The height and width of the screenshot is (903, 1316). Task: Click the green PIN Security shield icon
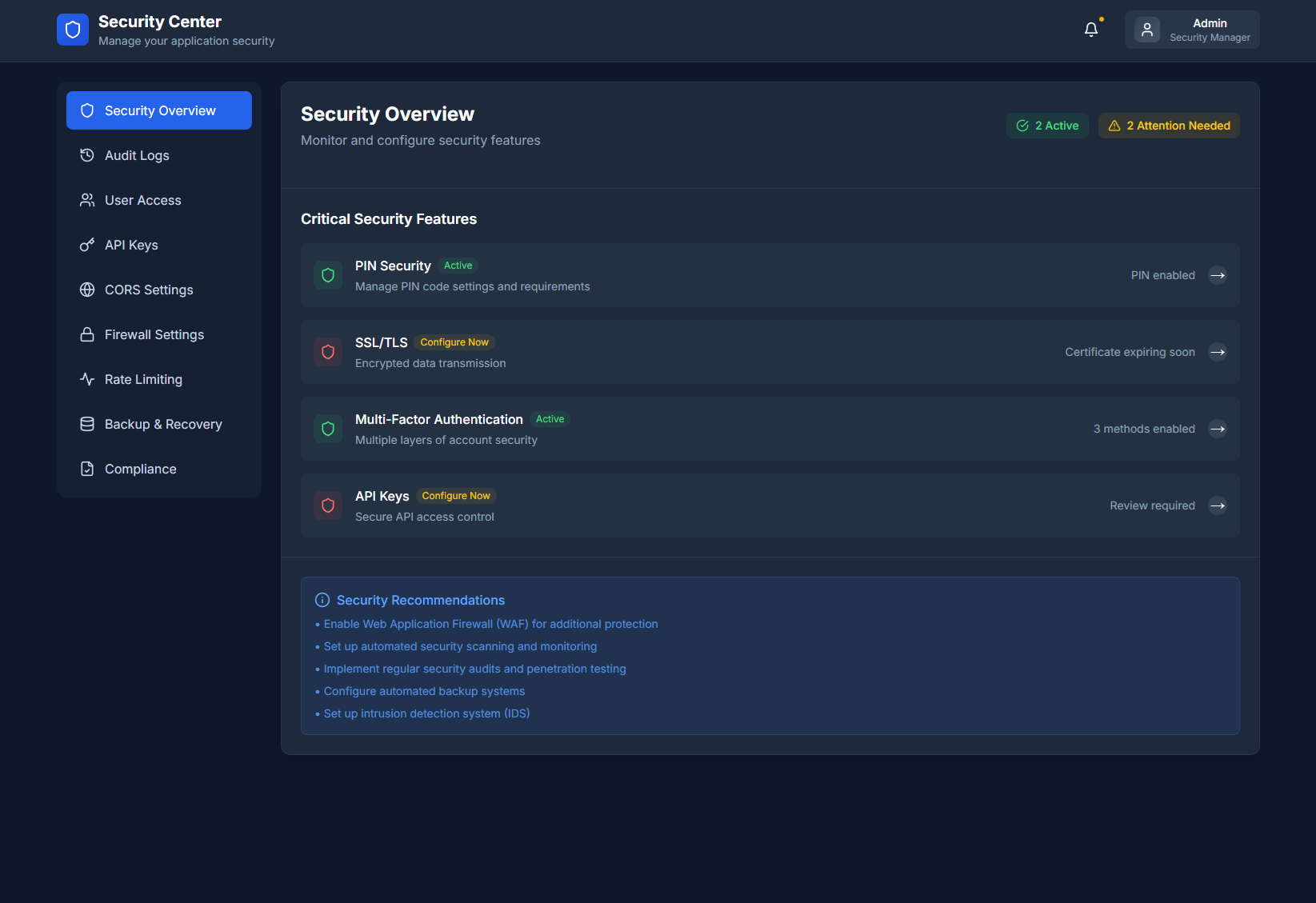[x=328, y=275]
